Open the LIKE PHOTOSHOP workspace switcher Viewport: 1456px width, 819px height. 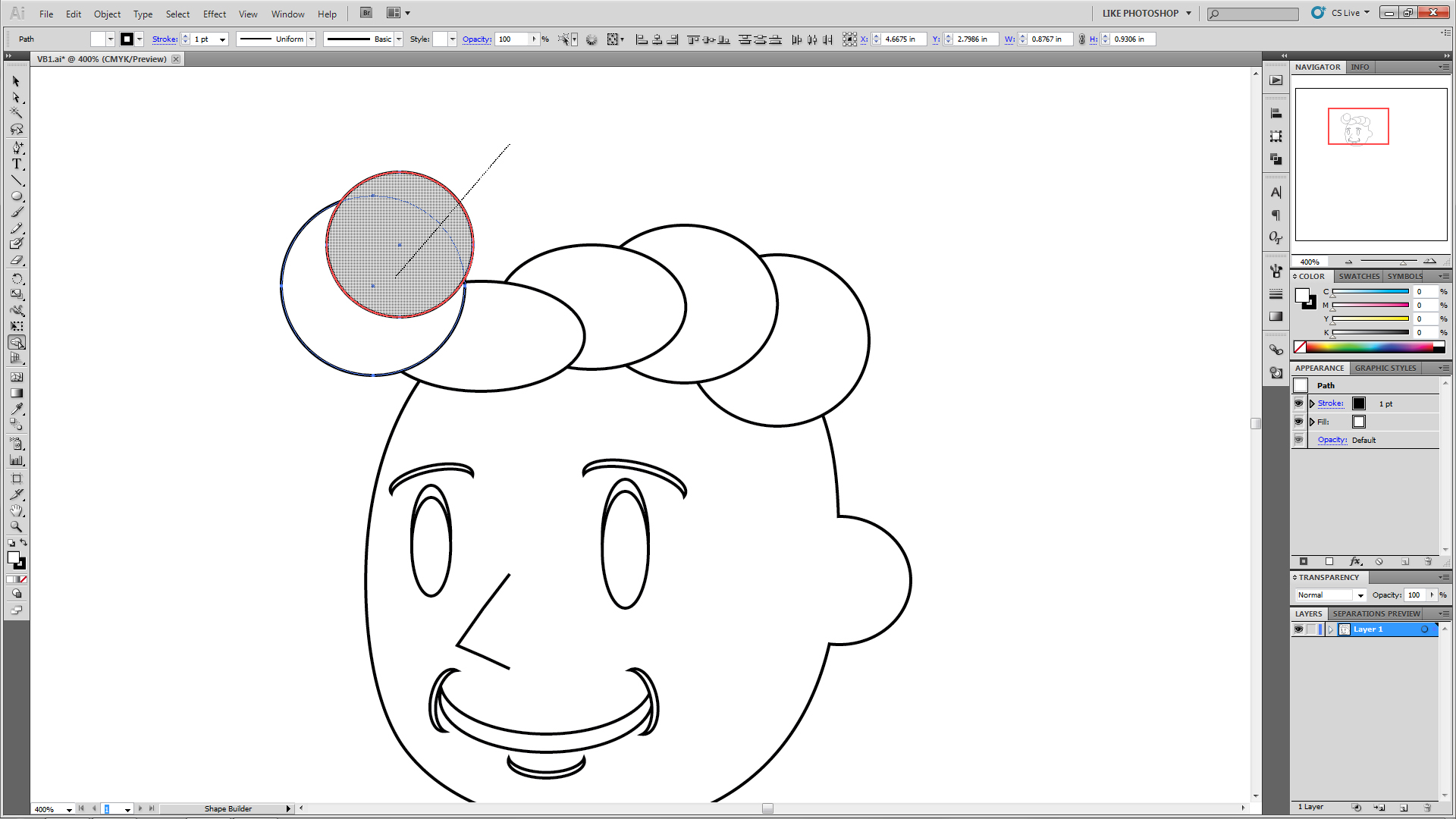pos(1146,13)
